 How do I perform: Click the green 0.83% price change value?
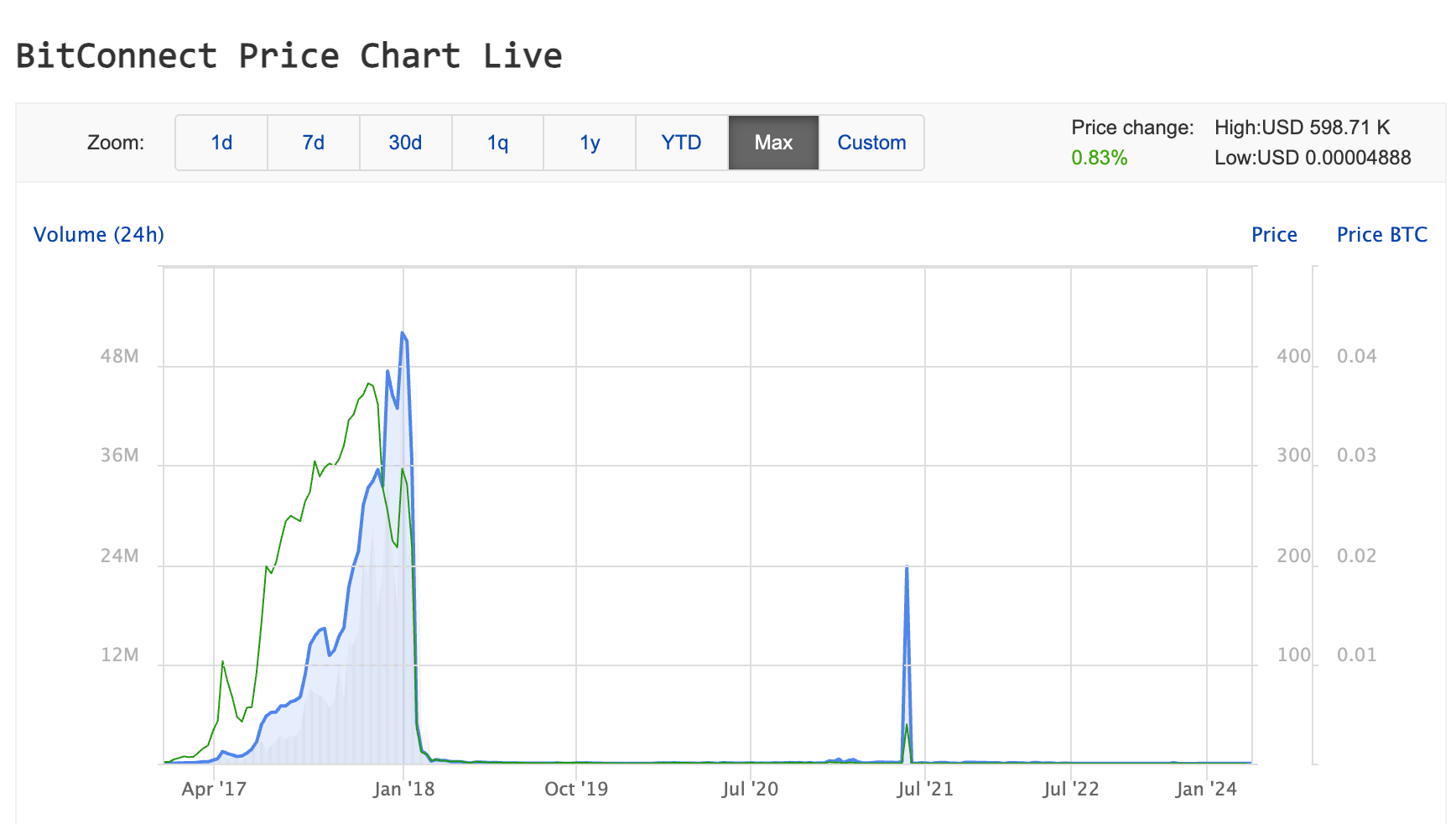pos(1099,158)
